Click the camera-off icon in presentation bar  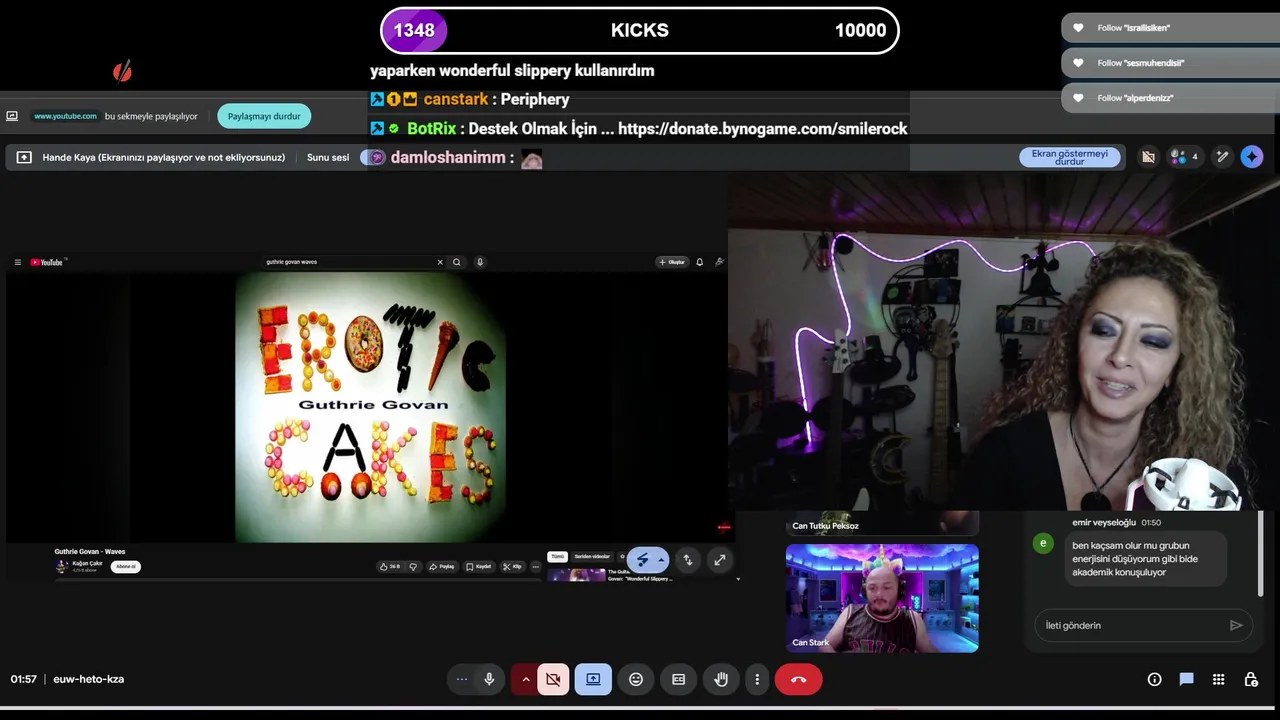click(x=1148, y=157)
